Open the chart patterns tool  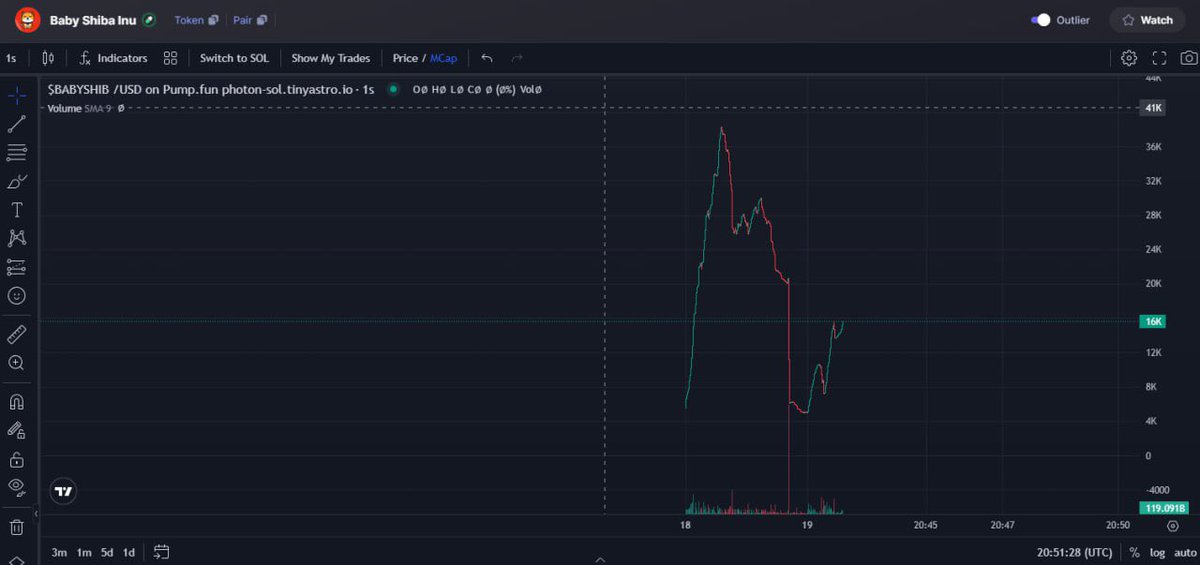pos(17,238)
